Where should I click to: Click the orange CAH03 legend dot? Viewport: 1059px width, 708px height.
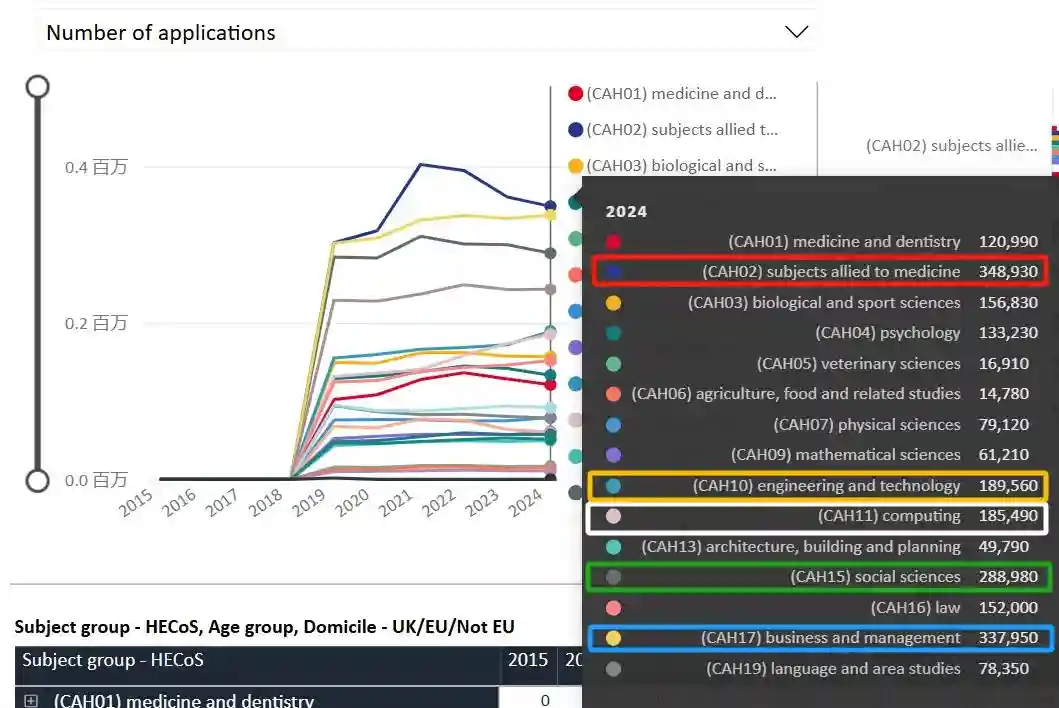click(x=575, y=166)
